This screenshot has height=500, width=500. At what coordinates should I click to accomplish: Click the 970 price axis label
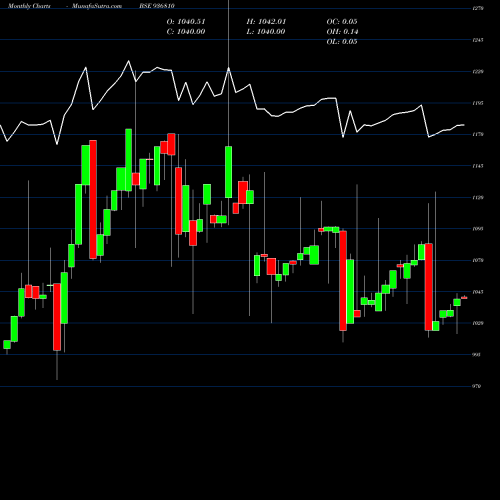(477, 386)
